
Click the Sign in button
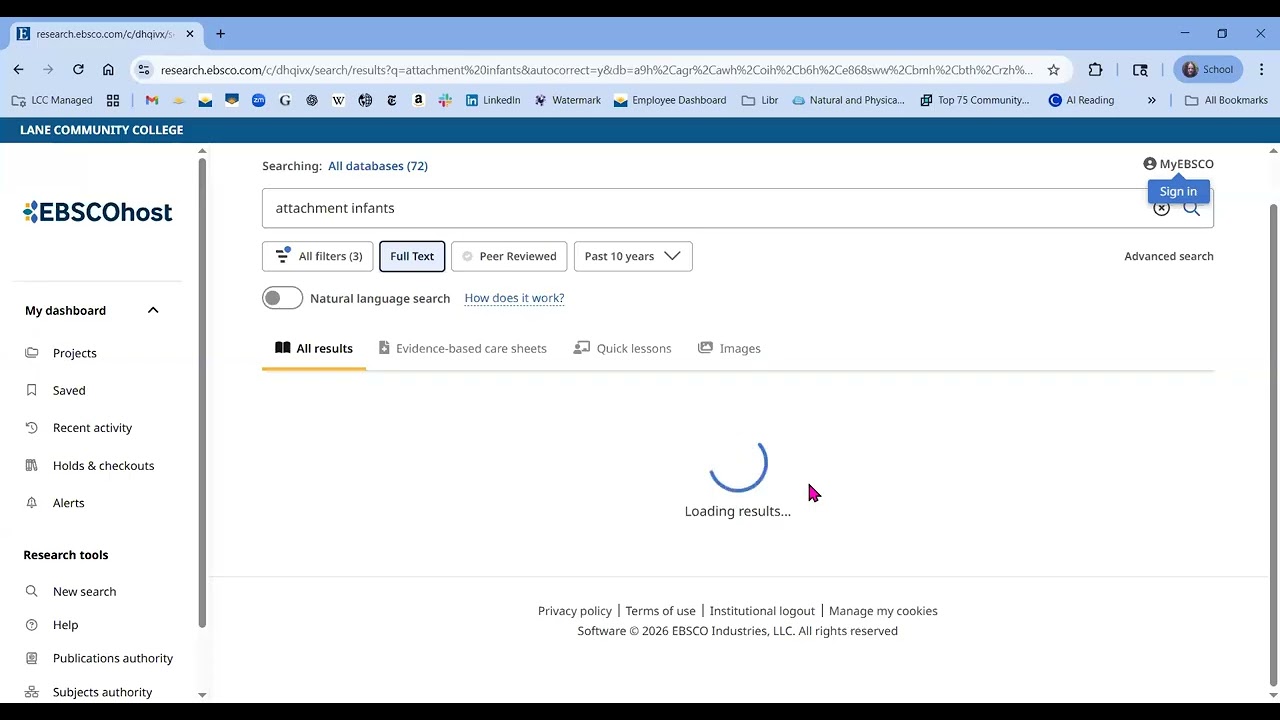click(1178, 191)
